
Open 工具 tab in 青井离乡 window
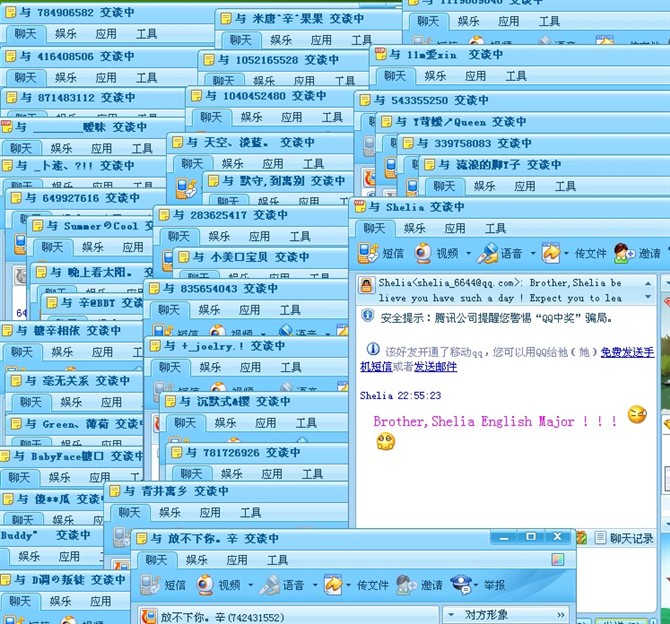point(250,512)
